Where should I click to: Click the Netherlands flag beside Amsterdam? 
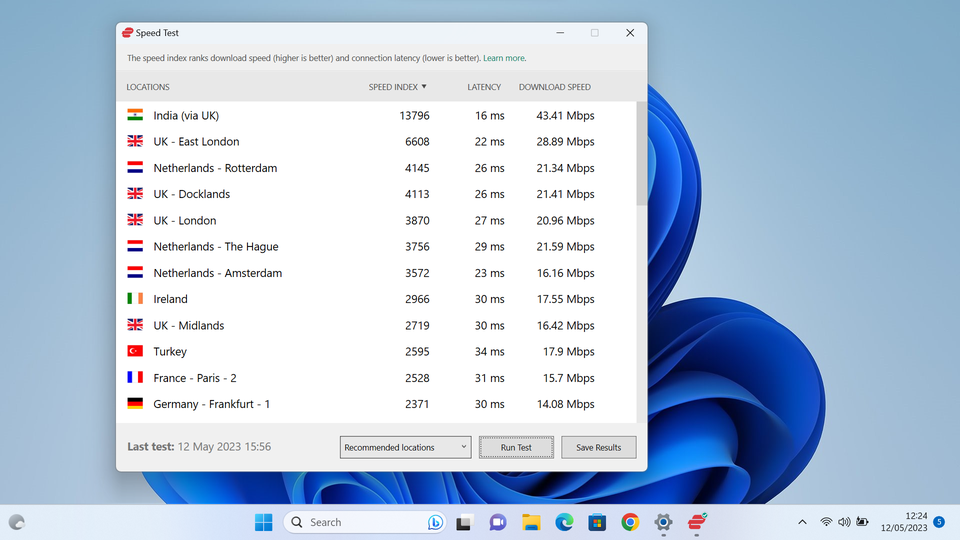pyautogui.click(x=135, y=272)
